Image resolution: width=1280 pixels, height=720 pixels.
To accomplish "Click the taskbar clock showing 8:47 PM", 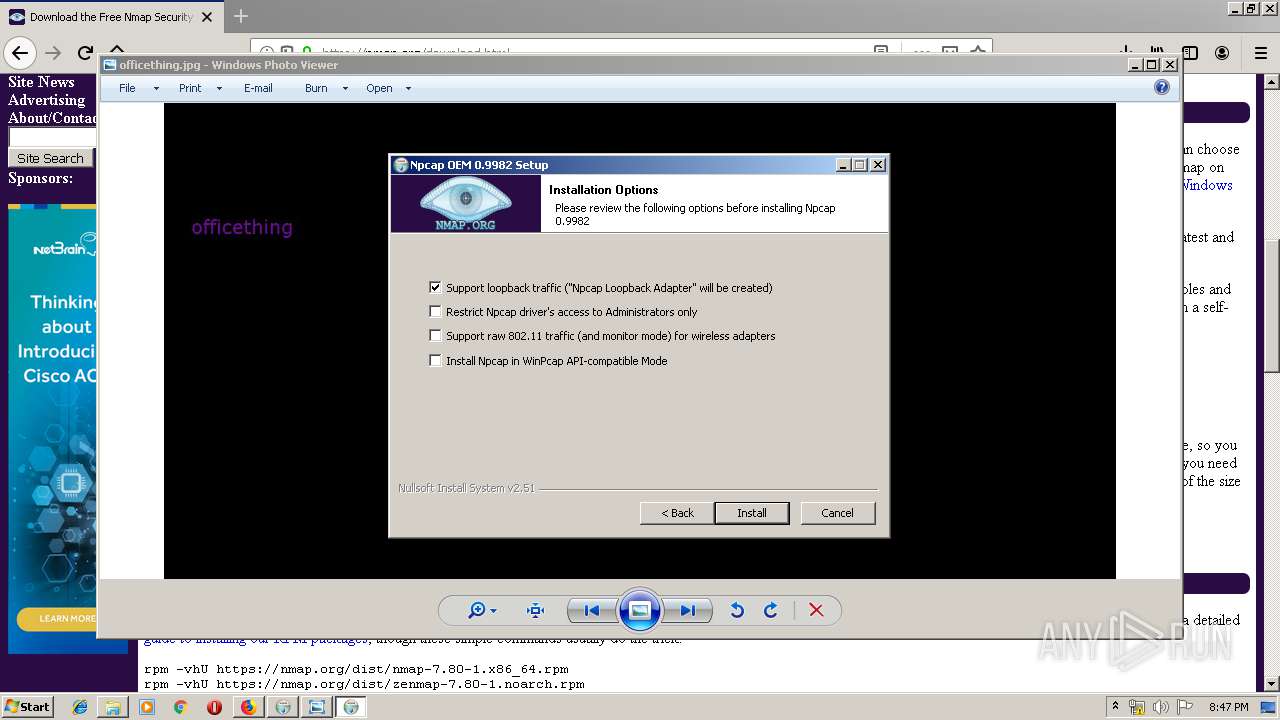I will tap(1228, 707).
